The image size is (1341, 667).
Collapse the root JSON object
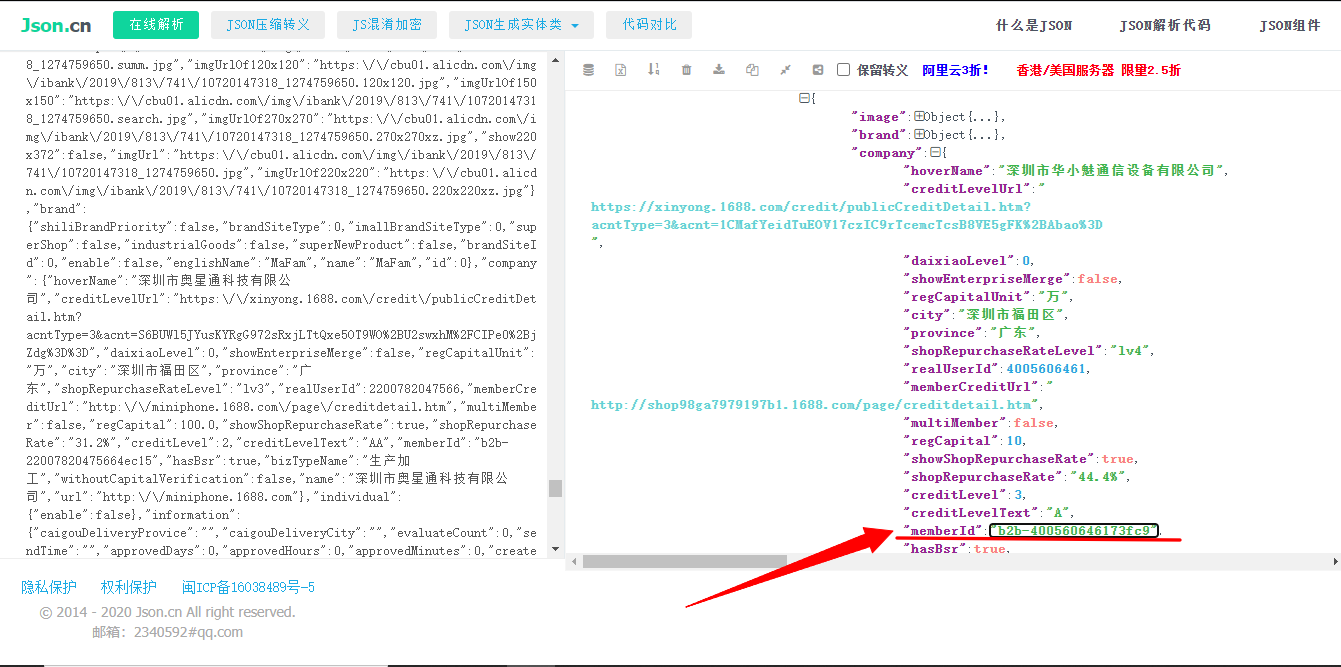804,98
